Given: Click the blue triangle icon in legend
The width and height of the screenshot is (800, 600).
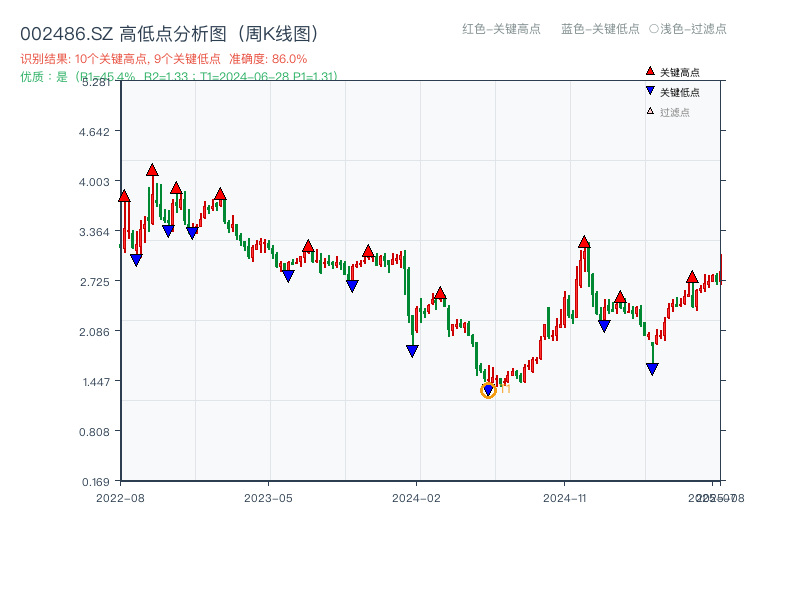Looking at the screenshot, I should (x=650, y=91).
